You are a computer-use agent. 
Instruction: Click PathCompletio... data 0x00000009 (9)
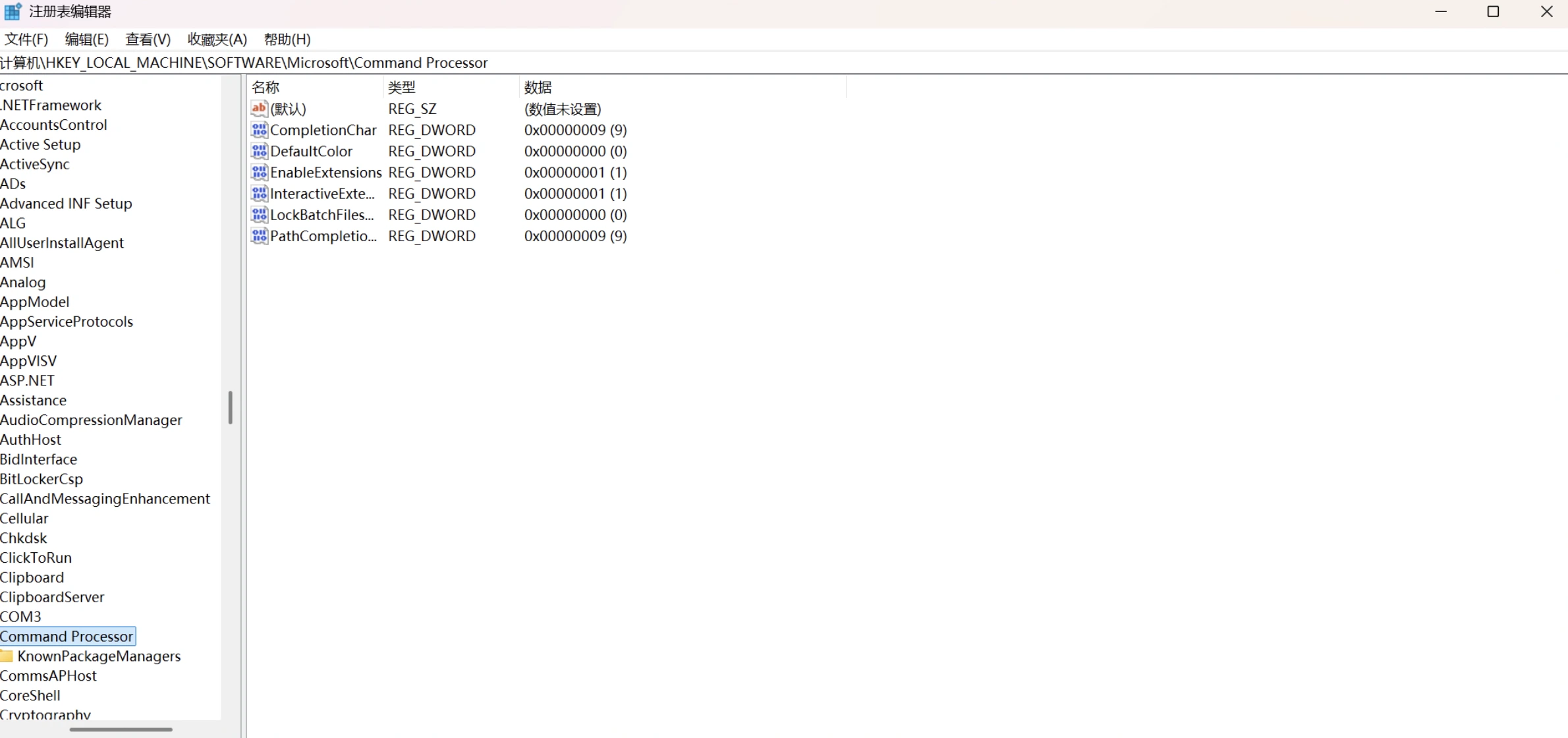point(575,235)
